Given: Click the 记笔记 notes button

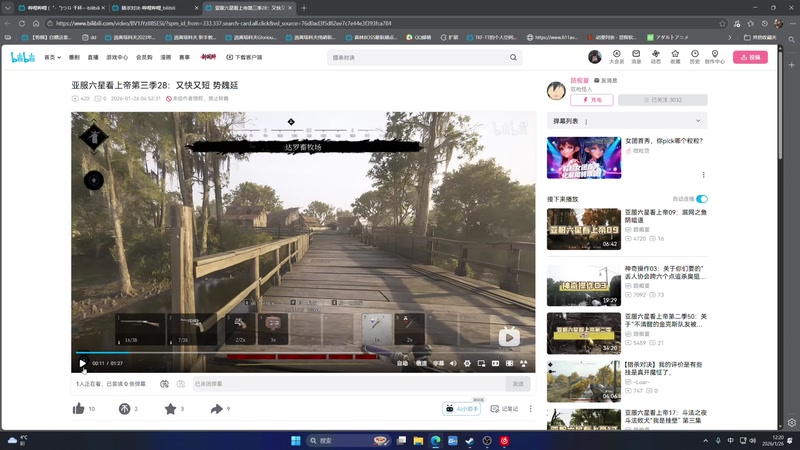Looking at the screenshot, I should coord(504,409).
